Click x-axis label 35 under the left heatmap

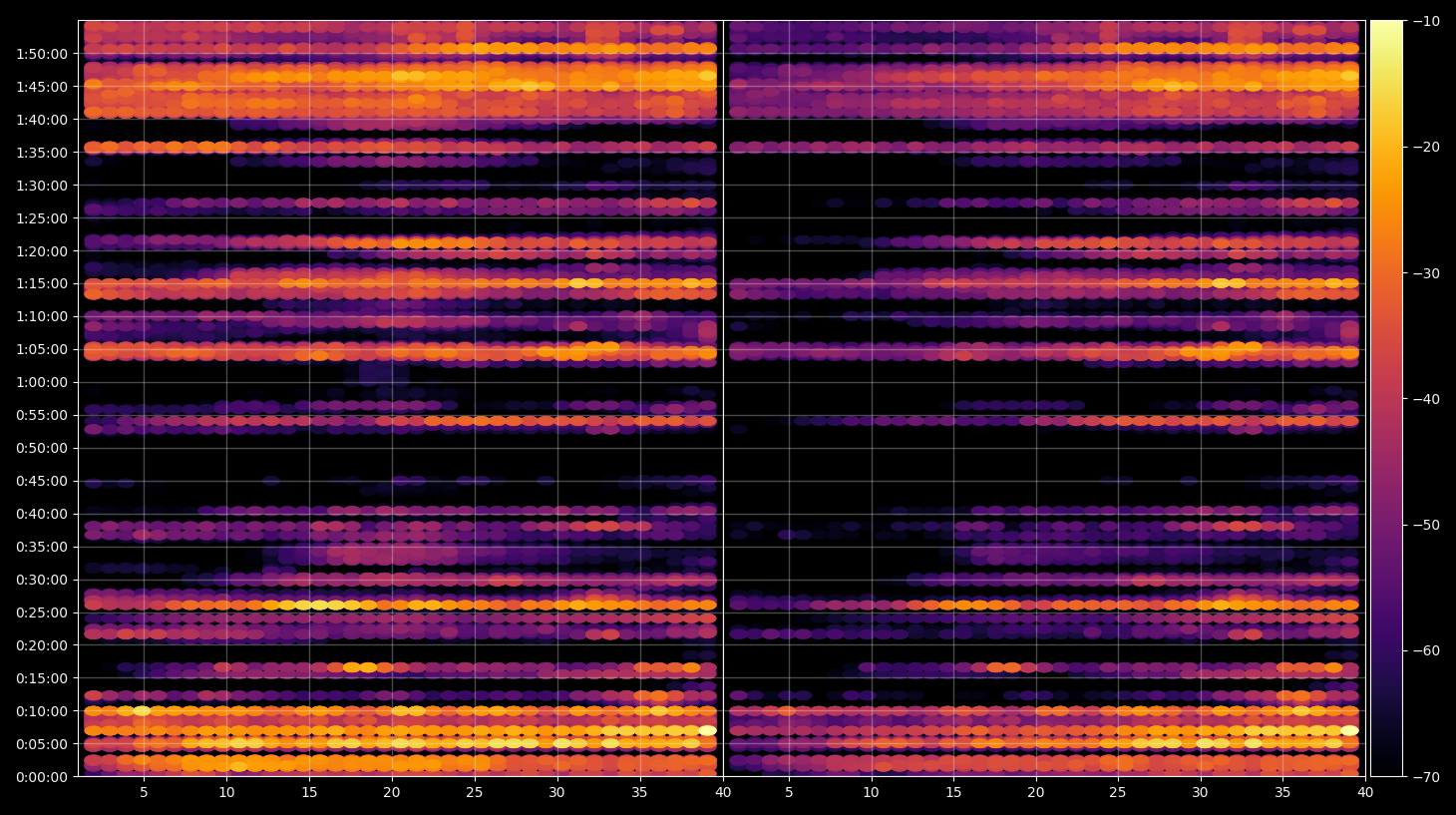pos(639,793)
